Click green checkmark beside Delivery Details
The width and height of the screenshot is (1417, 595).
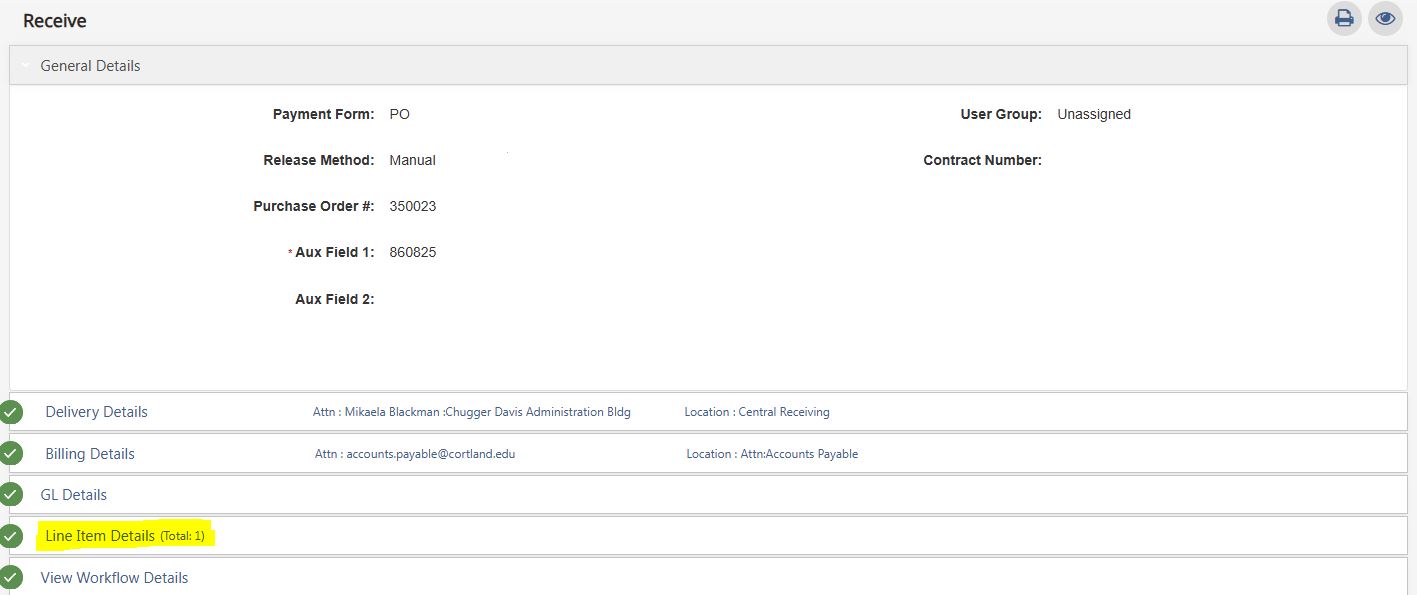[11, 412]
